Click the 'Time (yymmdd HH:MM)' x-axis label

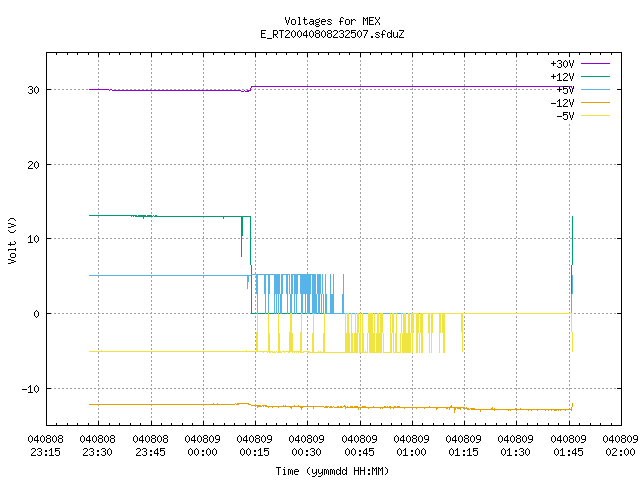332,471
